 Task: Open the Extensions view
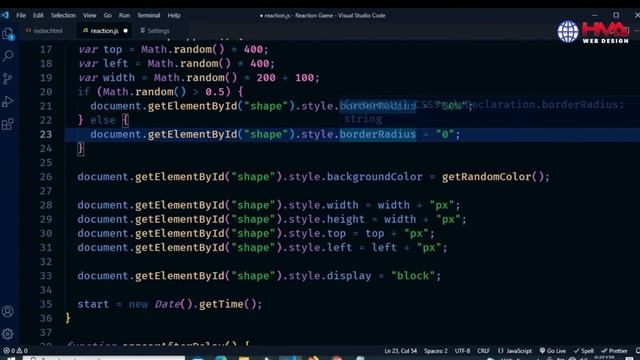pyautogui.click(x=8, y=124)
